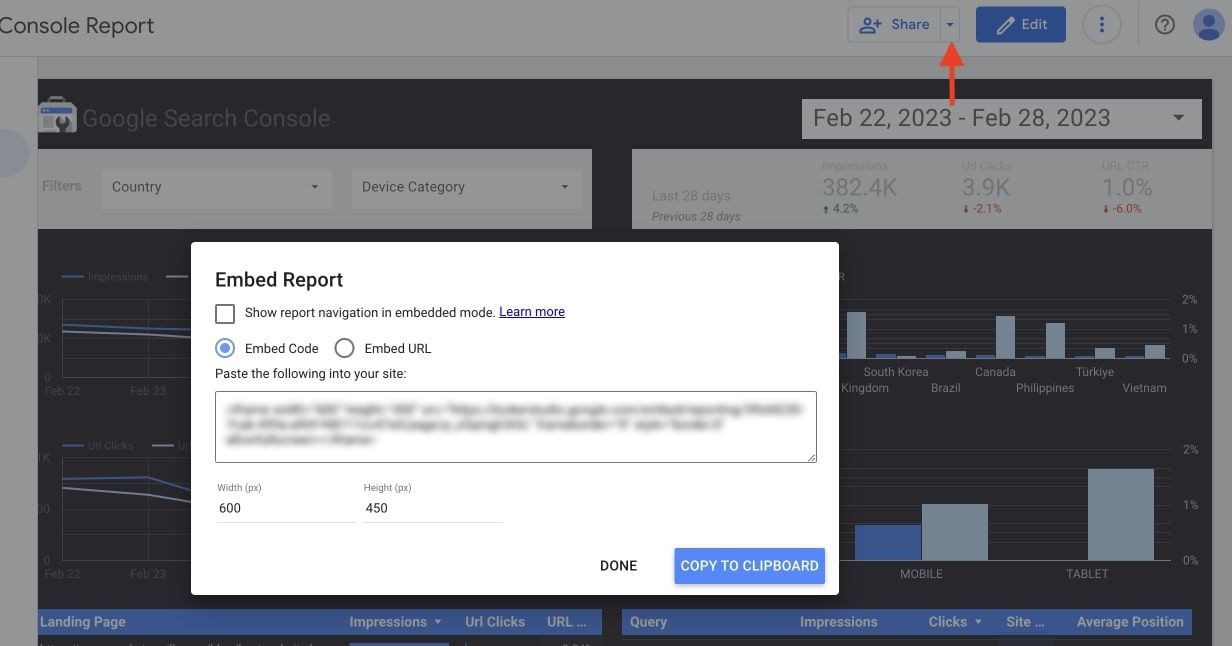
Task: Click the Edit pencil button
Action: click(x=1020, y=25)
